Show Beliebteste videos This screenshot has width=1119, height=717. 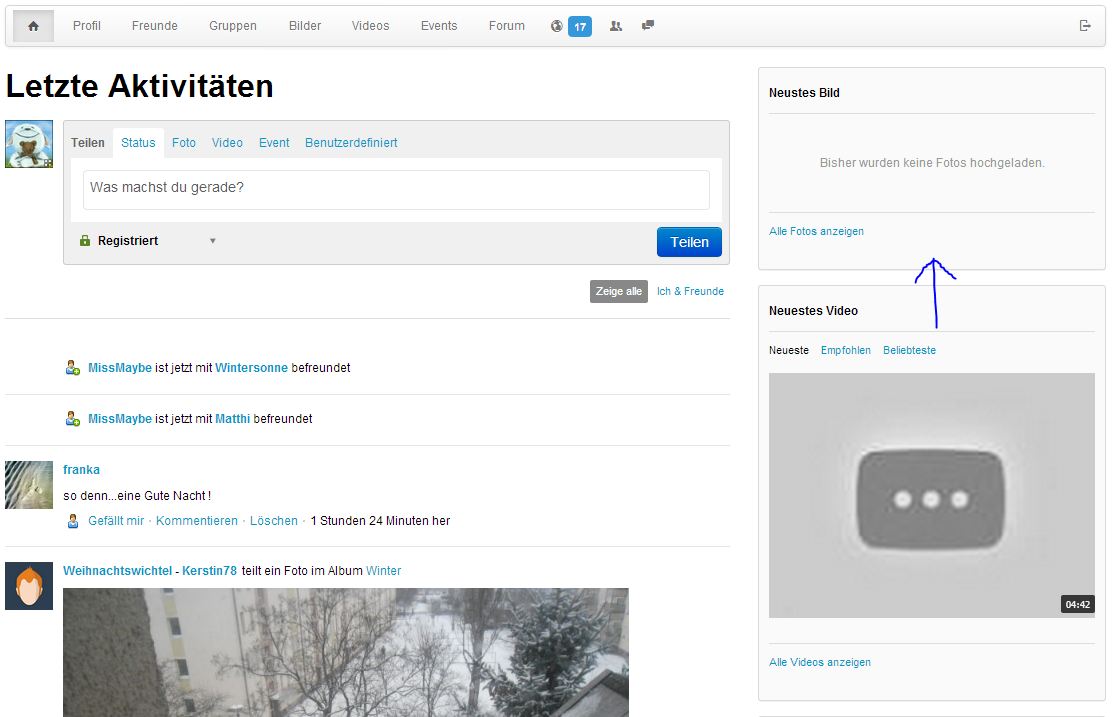909,350
